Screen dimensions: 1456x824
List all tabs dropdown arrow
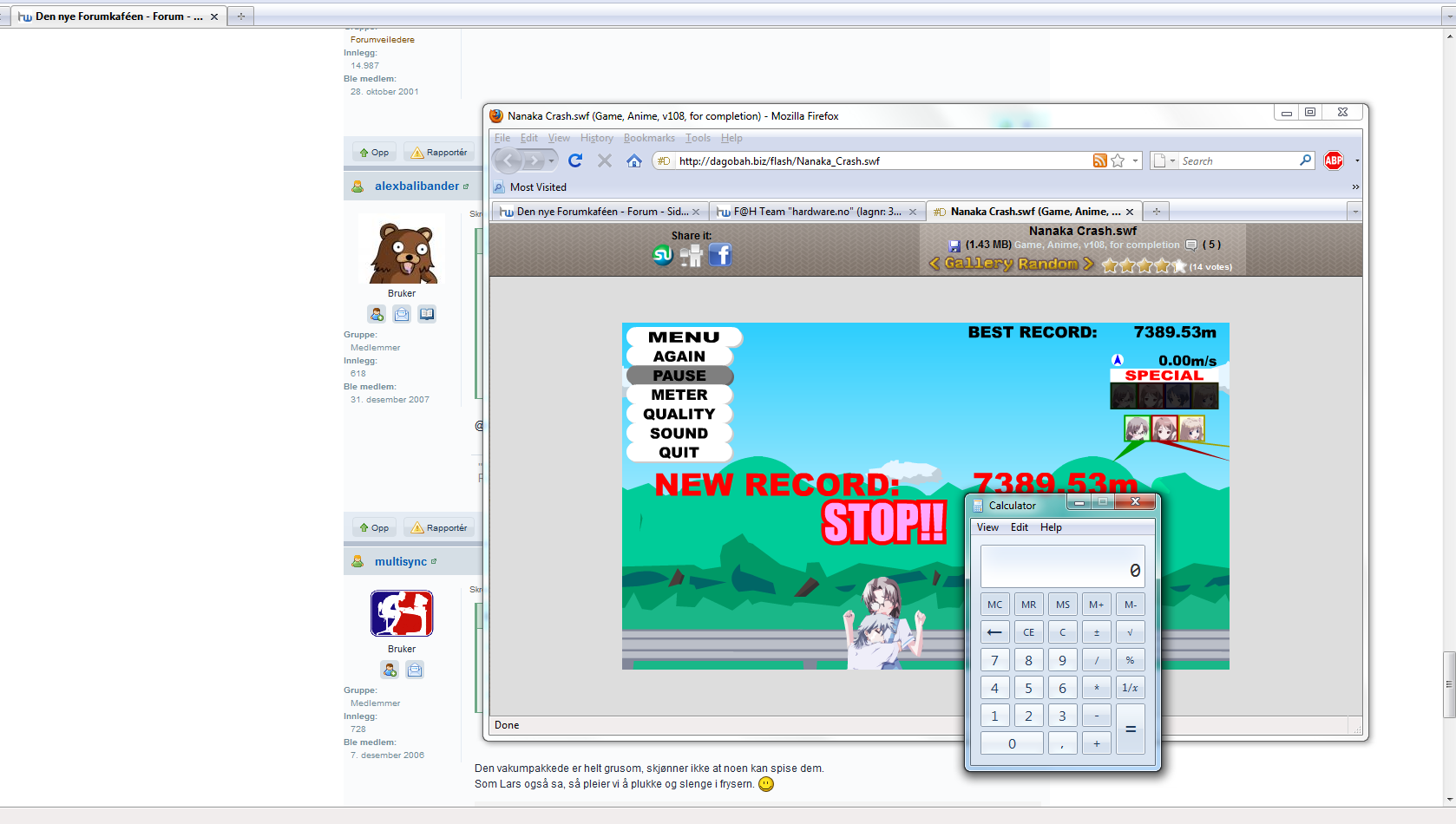pyautogui.click(x=1354, y=211)
